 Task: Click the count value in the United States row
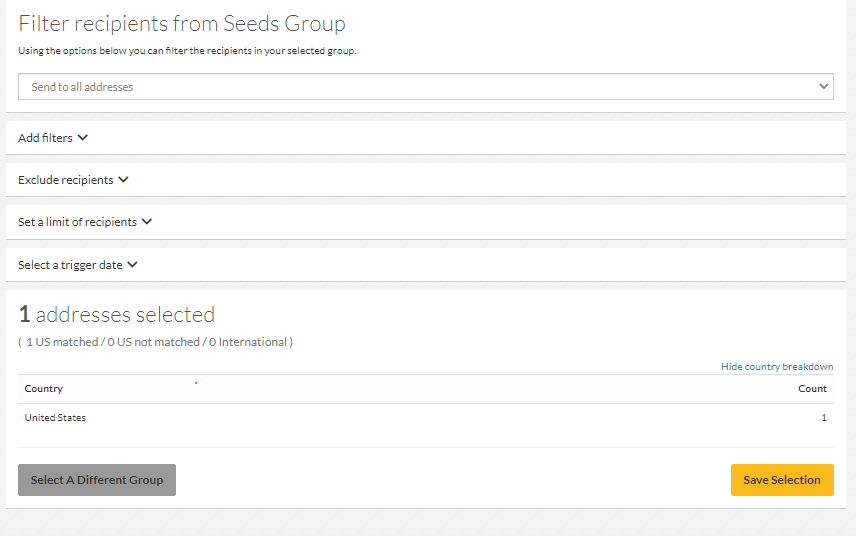[824, 418]
